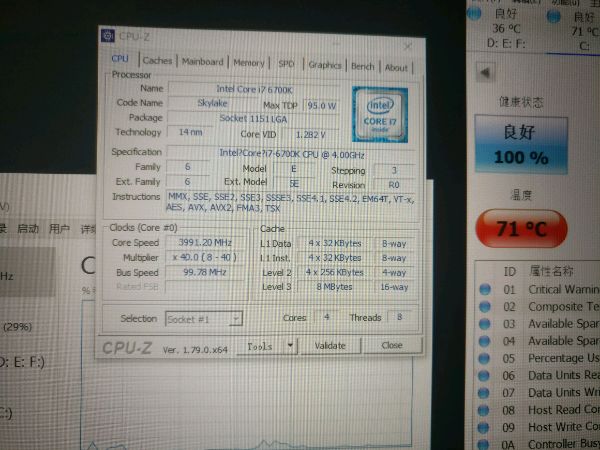Select the About tab in CPU-Z

(396, 68)
